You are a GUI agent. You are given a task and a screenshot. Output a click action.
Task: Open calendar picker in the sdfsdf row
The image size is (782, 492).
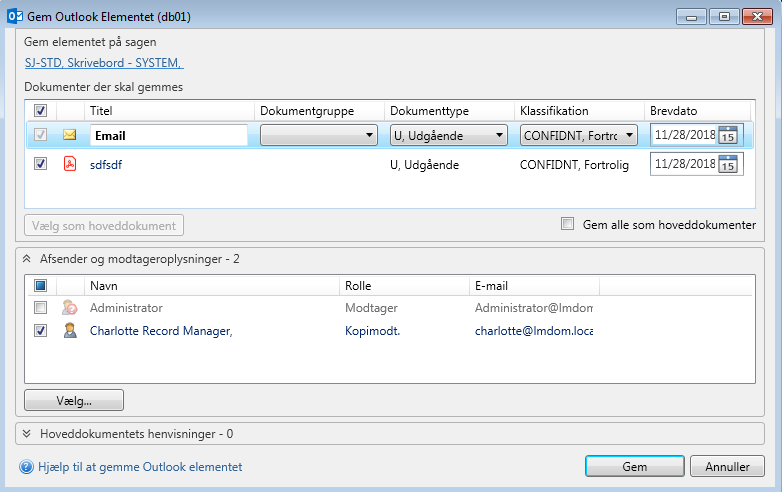(728, 164)
